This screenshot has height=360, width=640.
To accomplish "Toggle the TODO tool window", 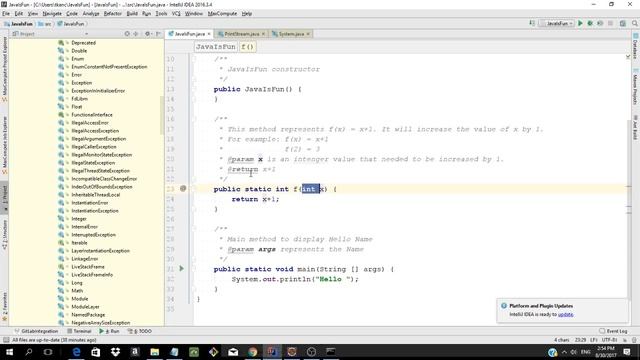I will pyautogui.click(x=139, y=331).
